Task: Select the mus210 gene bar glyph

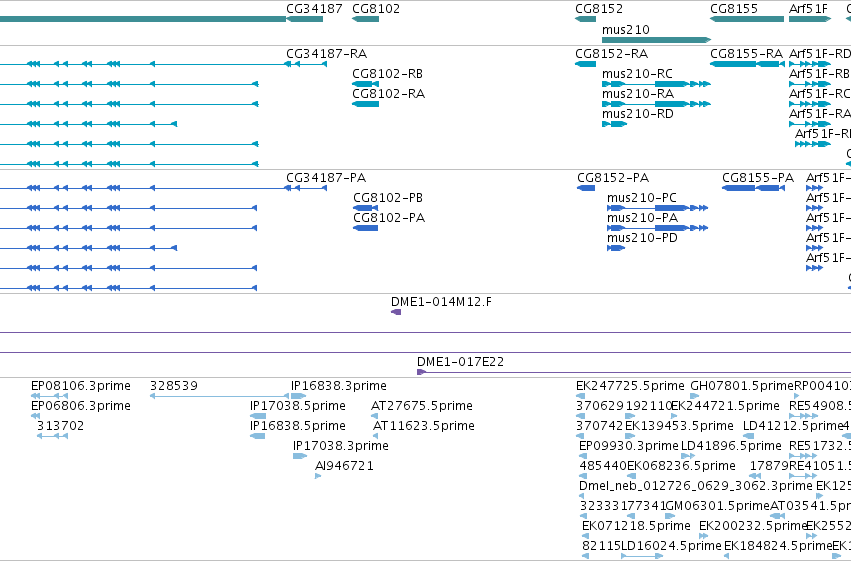Action: [x=656, y=40]
